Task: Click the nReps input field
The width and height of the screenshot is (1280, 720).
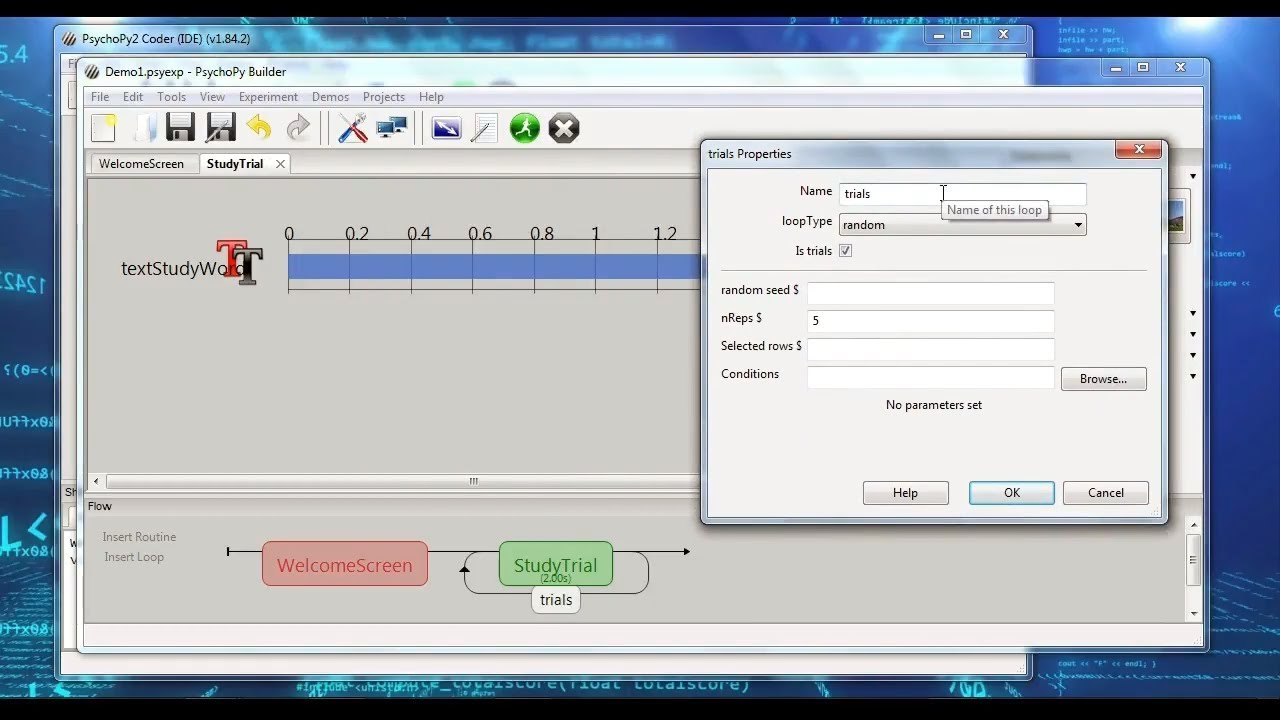Action: click(930, 321)
